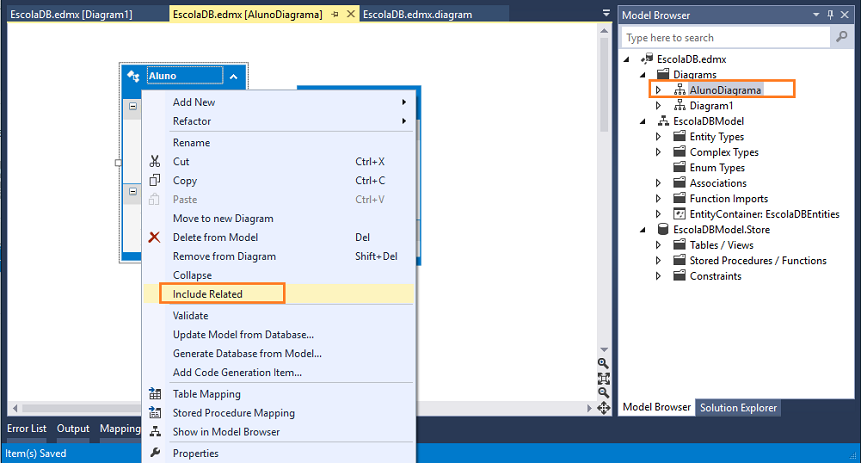
Task: Open the Error List tab
Action: (x=27, y=428)
